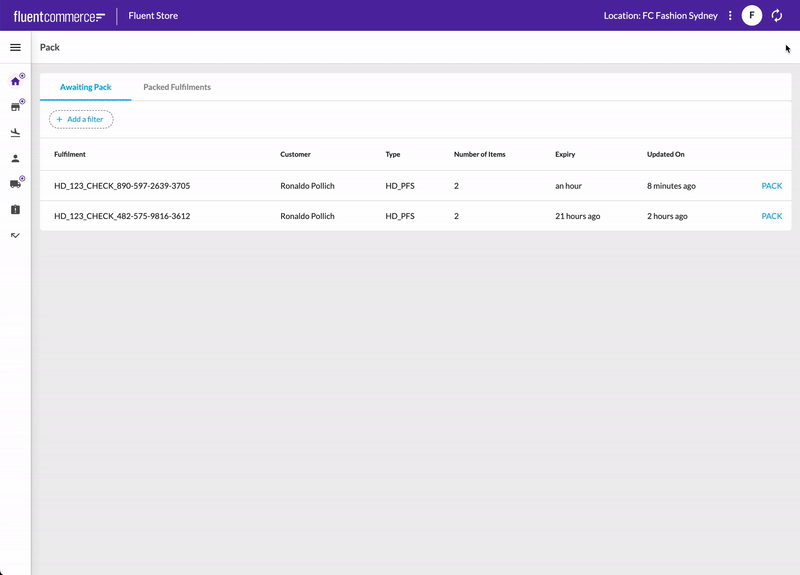The height and width of the screenshot is (575, 800).
Task: Switch to Packed Fulfilments tab
Action: coord(177,87)
